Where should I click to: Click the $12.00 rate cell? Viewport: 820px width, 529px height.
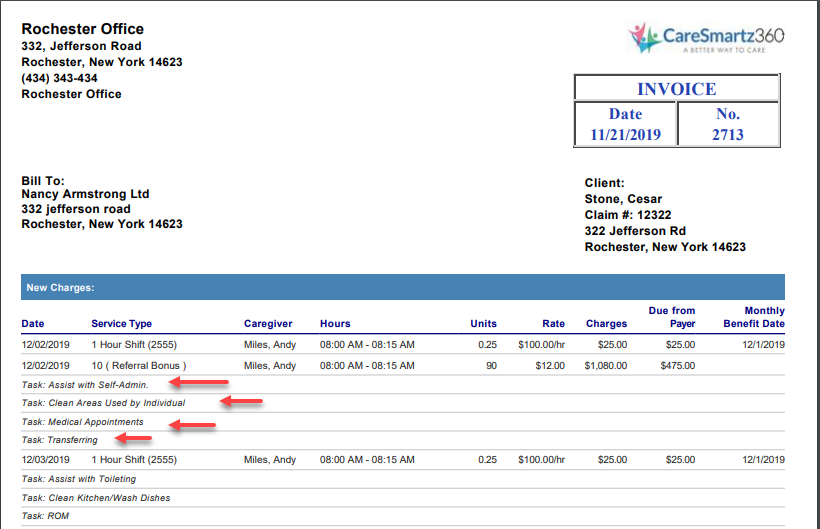tap(550, 366)
